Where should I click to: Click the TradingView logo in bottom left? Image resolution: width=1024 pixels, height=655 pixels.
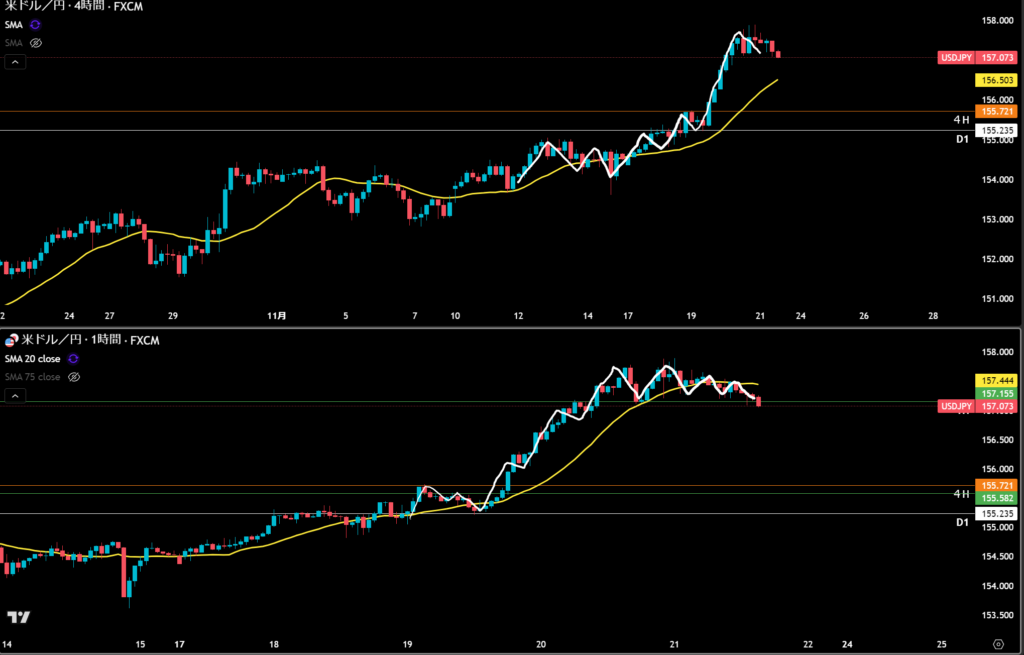(x=17, y=618)
